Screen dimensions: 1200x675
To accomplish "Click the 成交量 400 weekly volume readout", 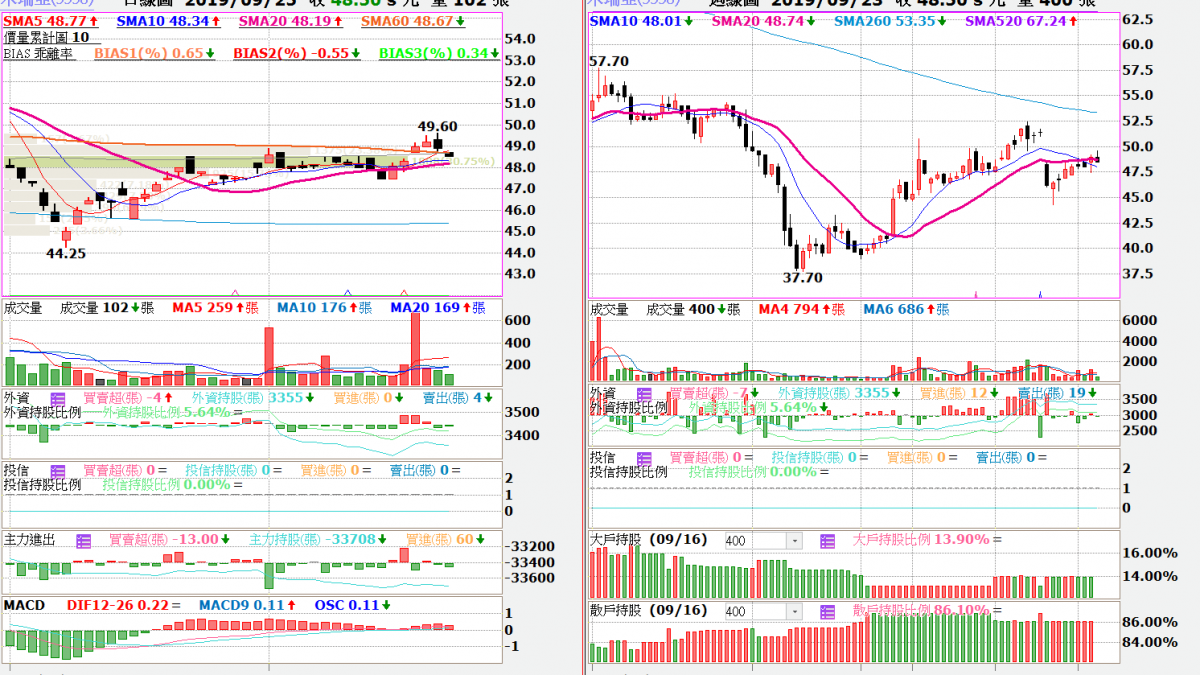I will pos(694,309).
